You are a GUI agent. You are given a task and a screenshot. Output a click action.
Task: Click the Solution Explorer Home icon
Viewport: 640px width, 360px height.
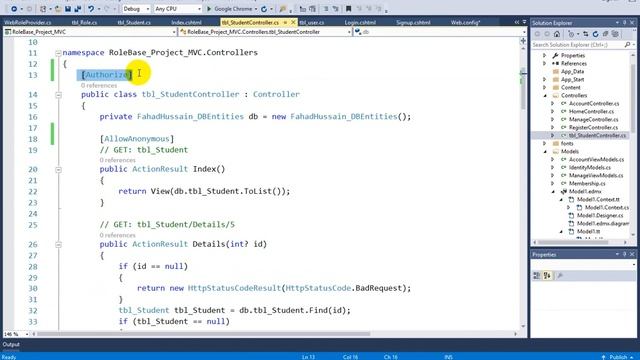pos(557,34)
